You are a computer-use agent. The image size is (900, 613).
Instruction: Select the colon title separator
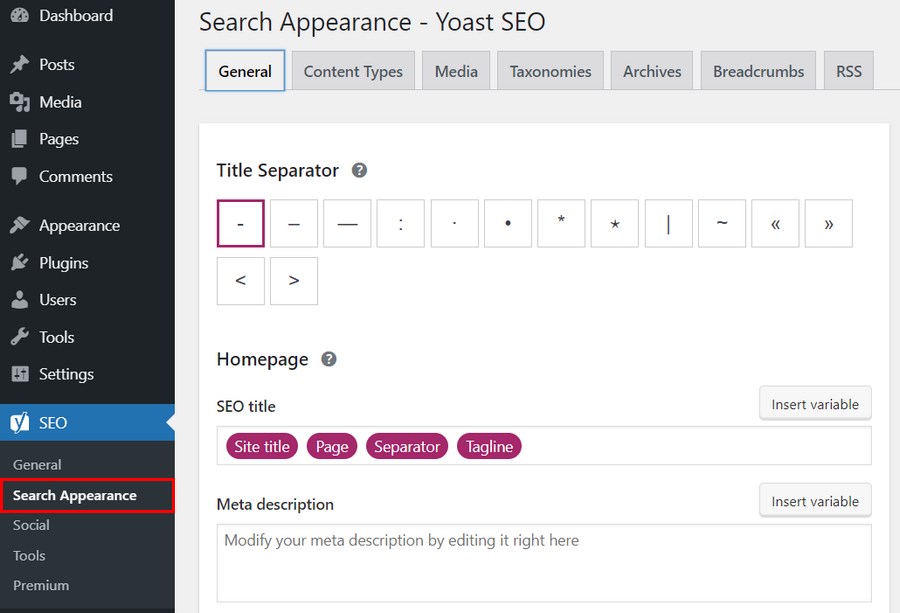tap(401, 223)
